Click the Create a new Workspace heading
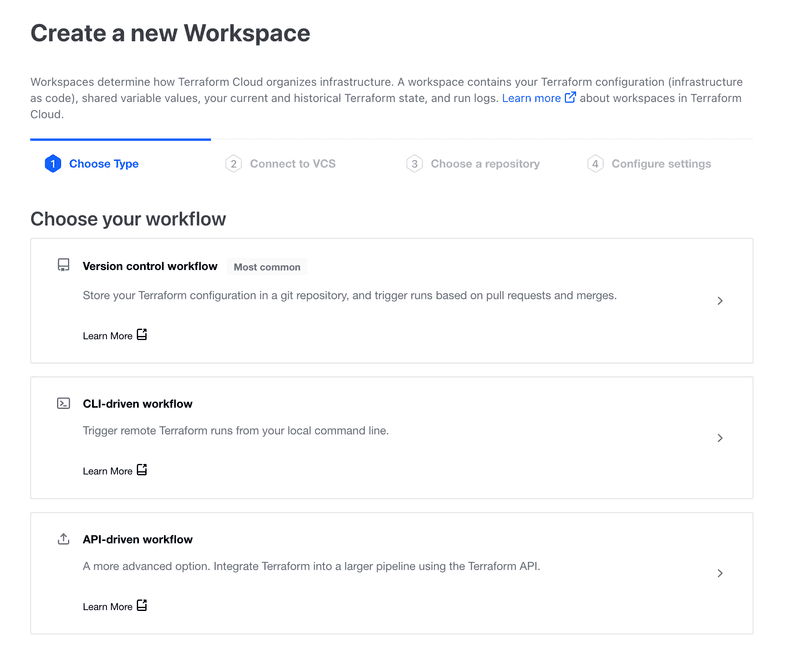 coord(170,33)
